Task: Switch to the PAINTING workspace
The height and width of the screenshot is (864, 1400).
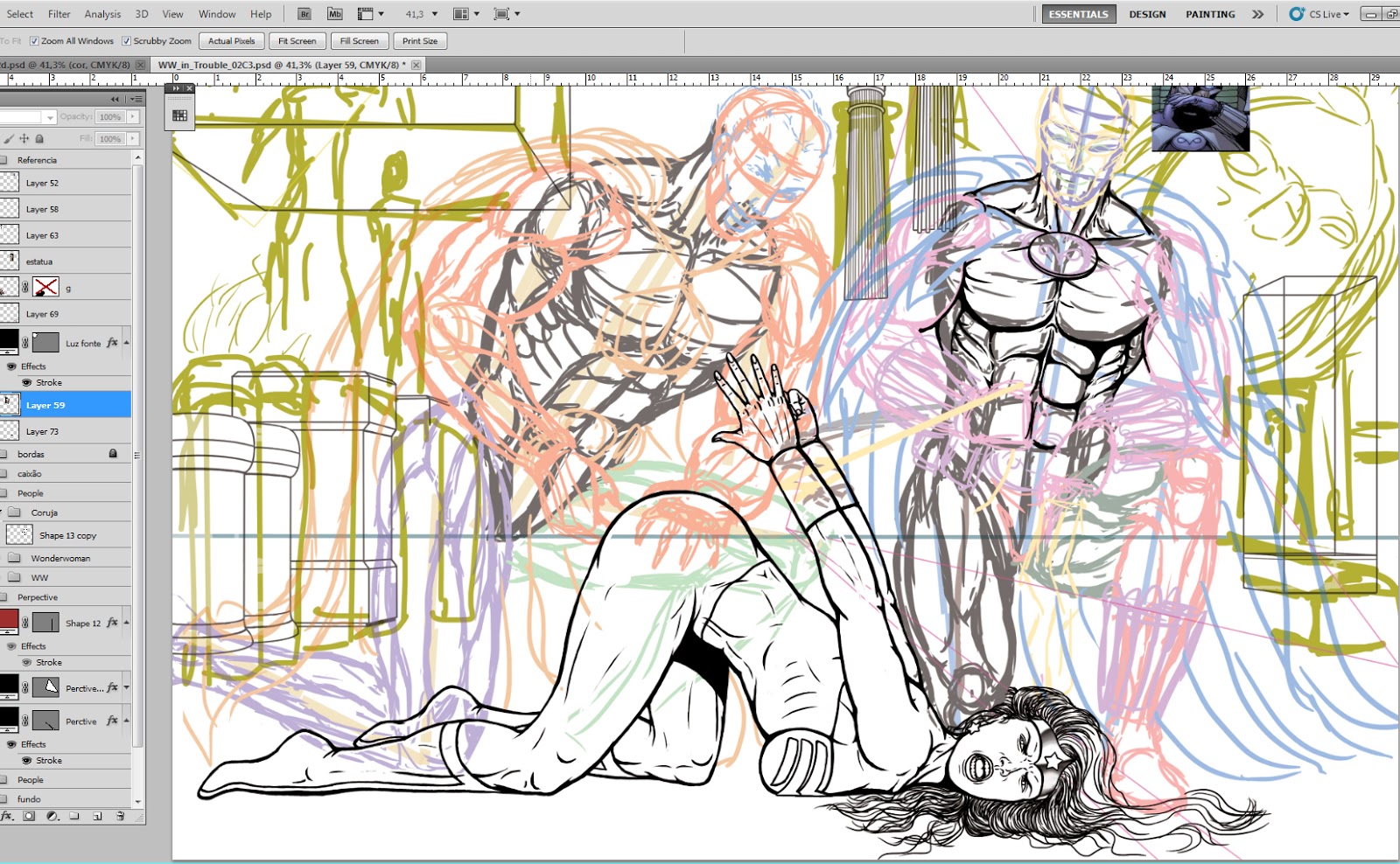Action: [1210, 14]
